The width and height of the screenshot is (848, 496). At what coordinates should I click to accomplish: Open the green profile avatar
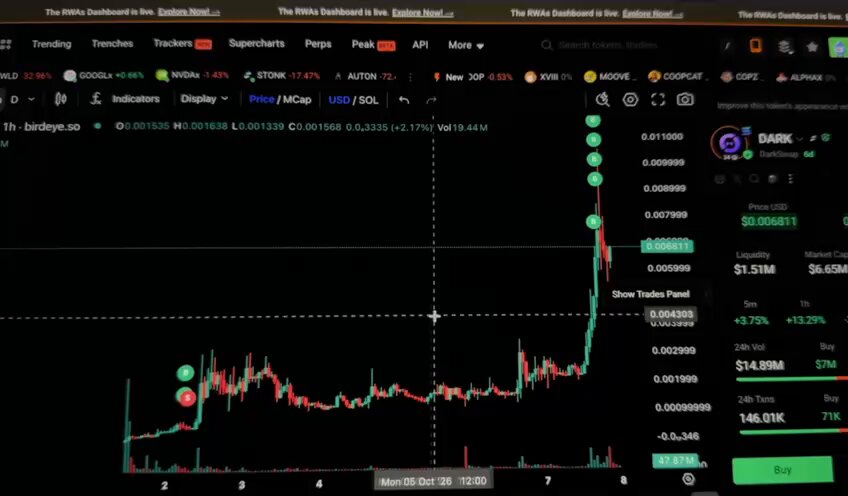click(838, 48)
